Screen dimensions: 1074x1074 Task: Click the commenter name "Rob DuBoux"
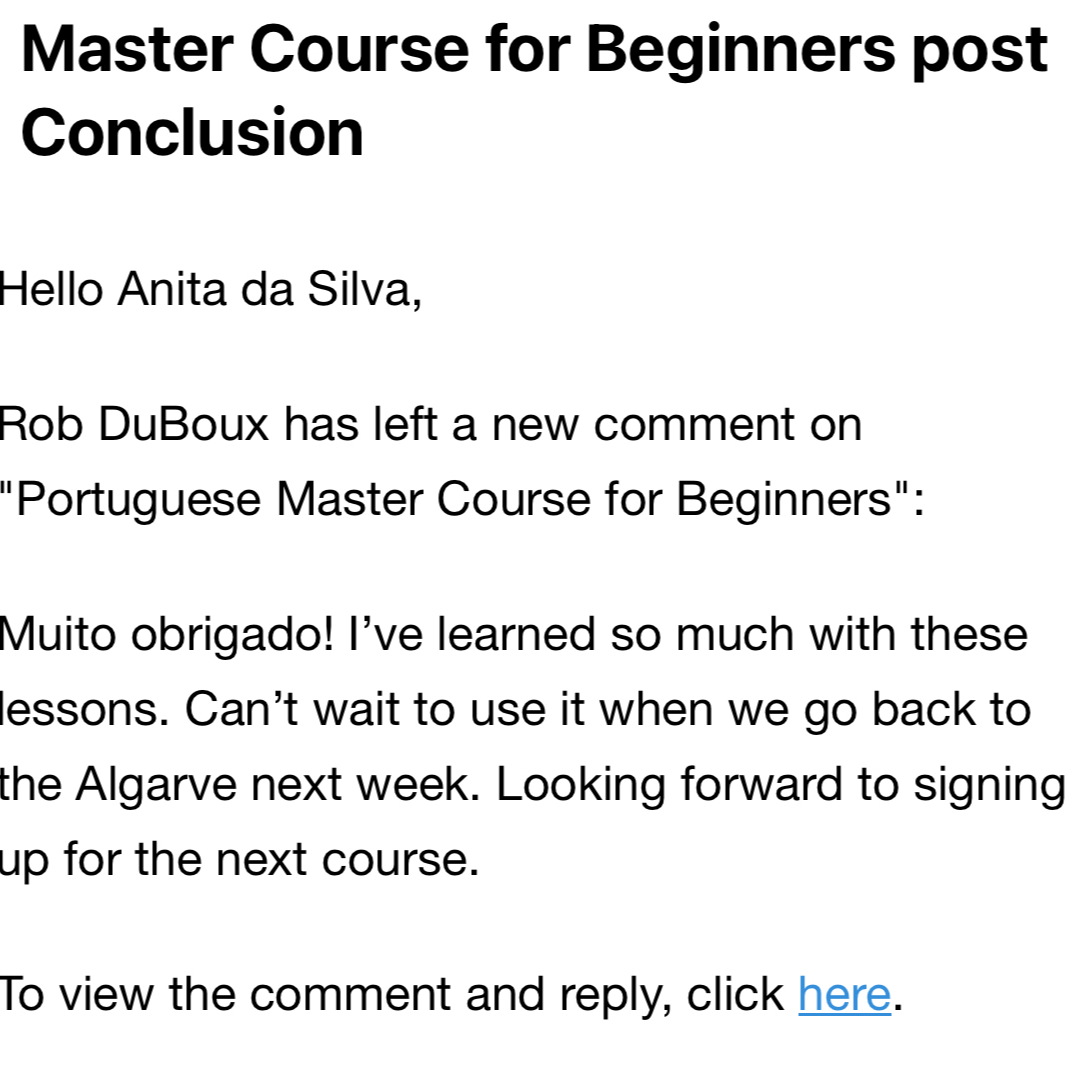(134, 425)
